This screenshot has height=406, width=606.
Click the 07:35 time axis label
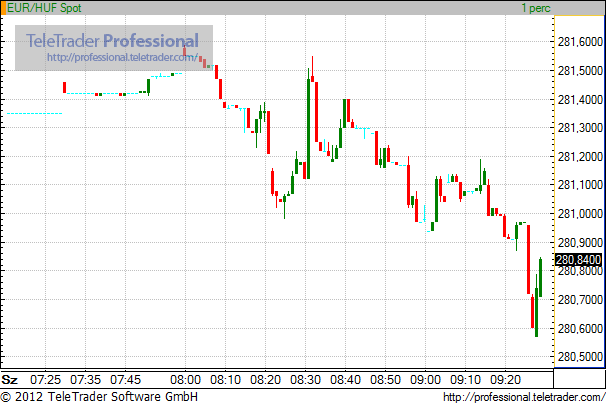pyautogui.click(x=85, y=380)
